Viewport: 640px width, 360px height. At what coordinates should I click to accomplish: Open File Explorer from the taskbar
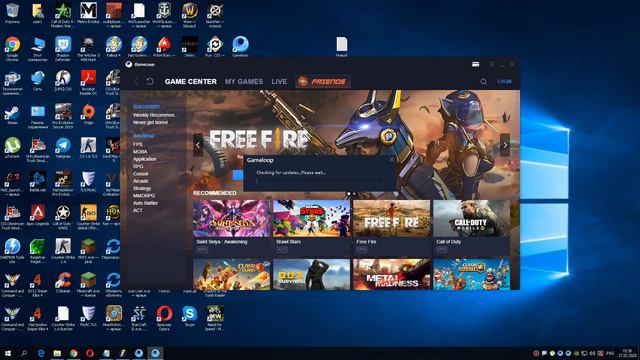57,353
